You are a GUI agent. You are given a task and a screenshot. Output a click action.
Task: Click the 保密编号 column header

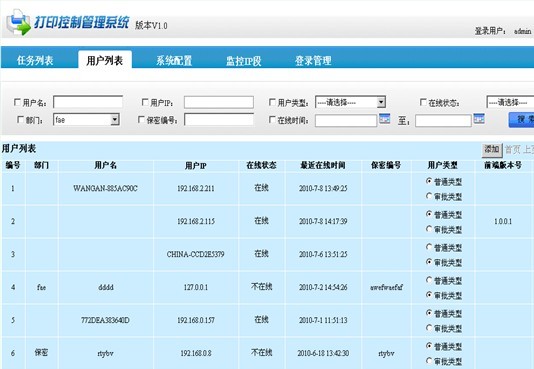386,165
